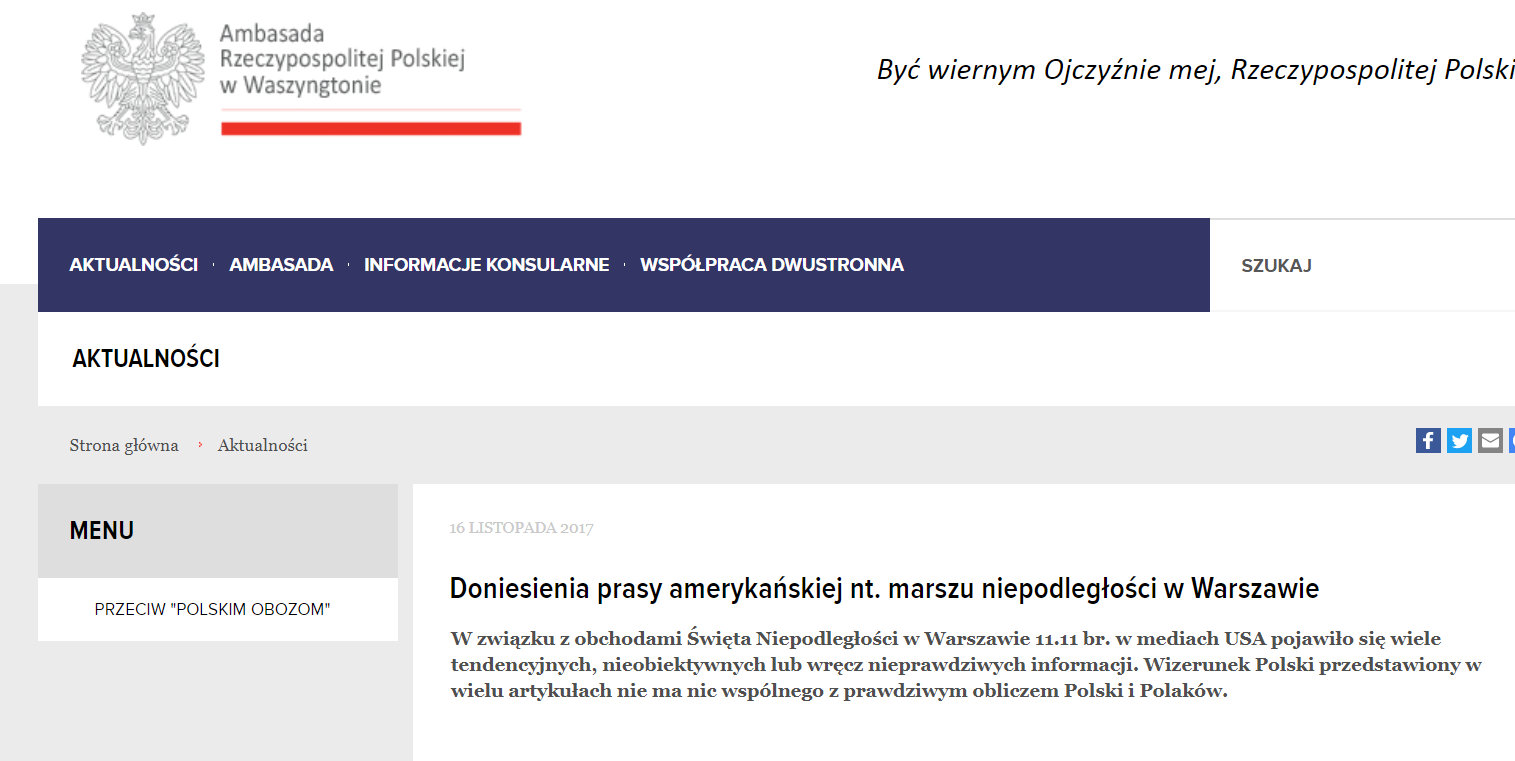Share the article on Twitter

tap(1459, 440)
